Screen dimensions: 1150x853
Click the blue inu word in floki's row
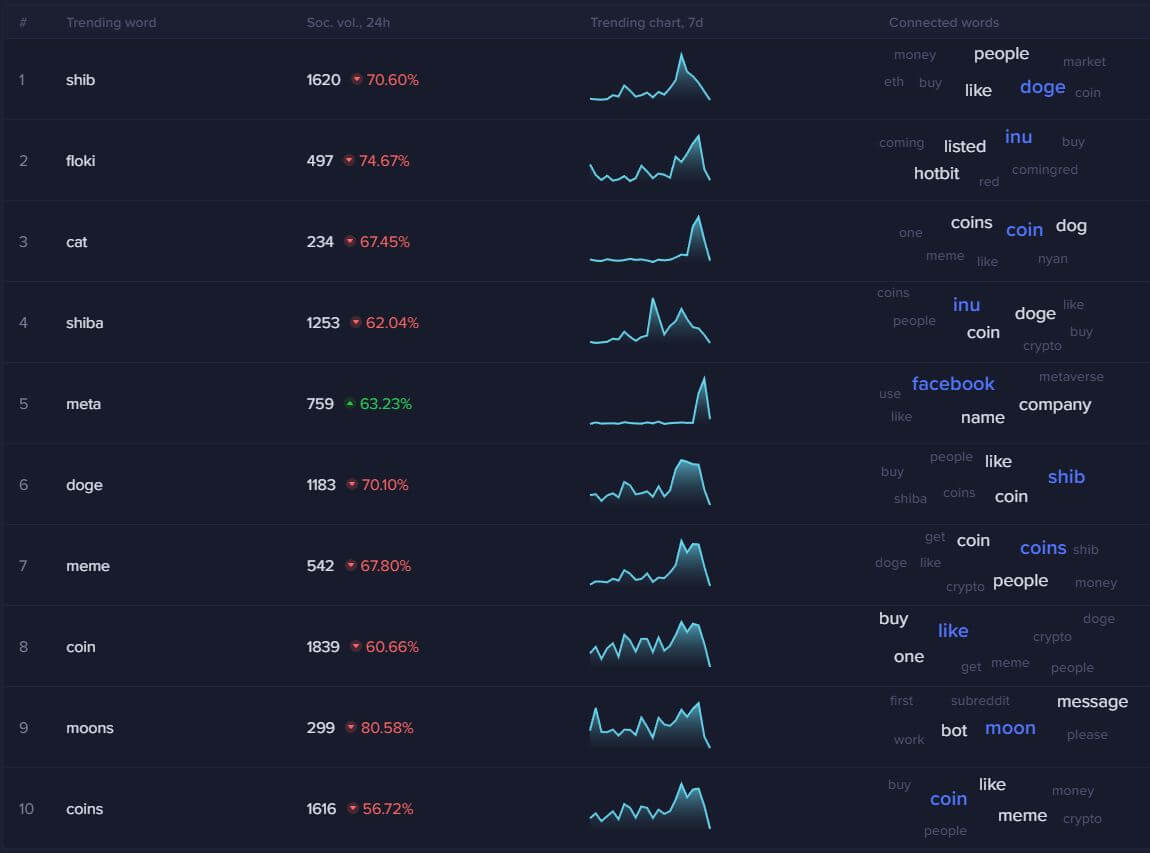tap(1018, 137)
